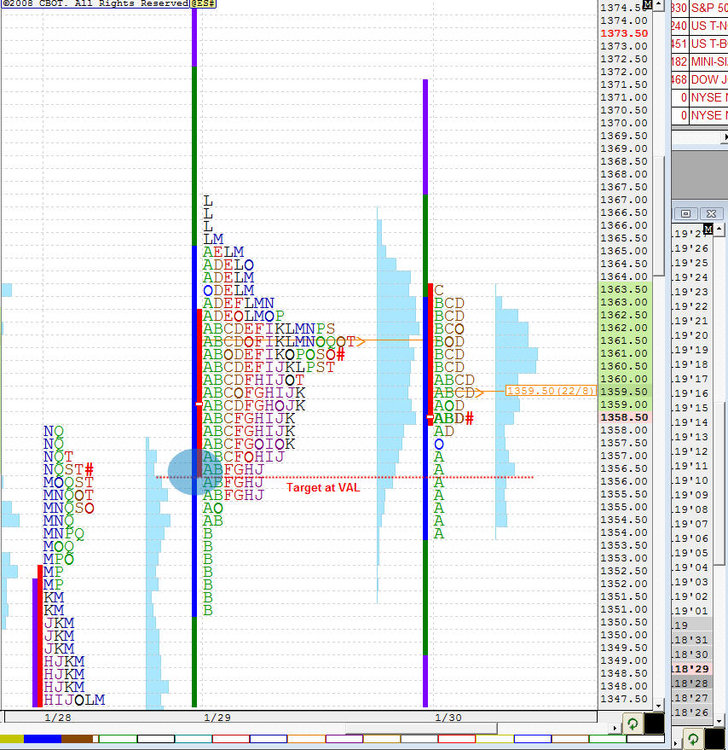
Task: Click the right arrow under the quote list
Action: pyautogui.click(x=725, y=137)
